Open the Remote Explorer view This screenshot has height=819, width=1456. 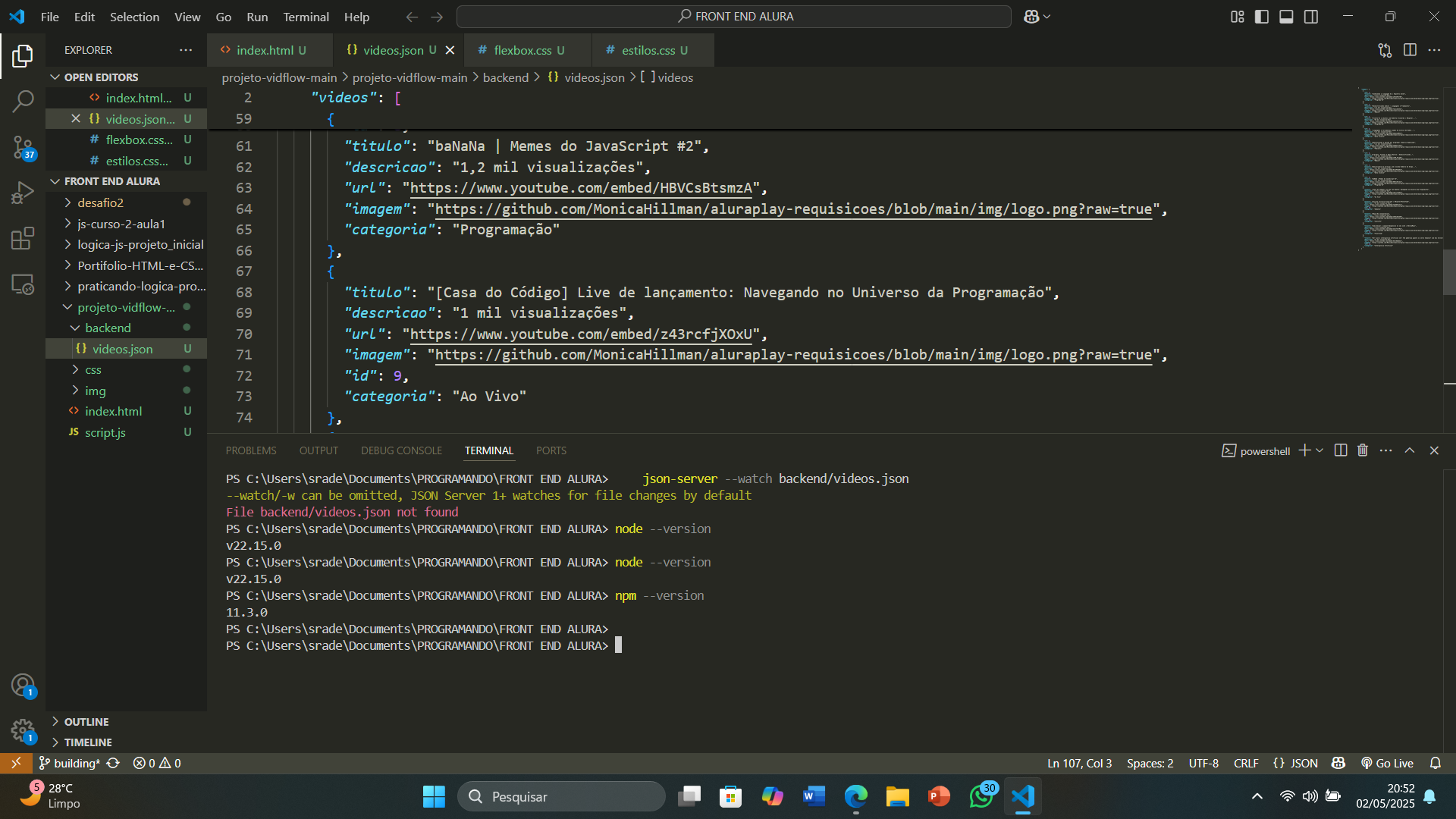pos(23,284)
